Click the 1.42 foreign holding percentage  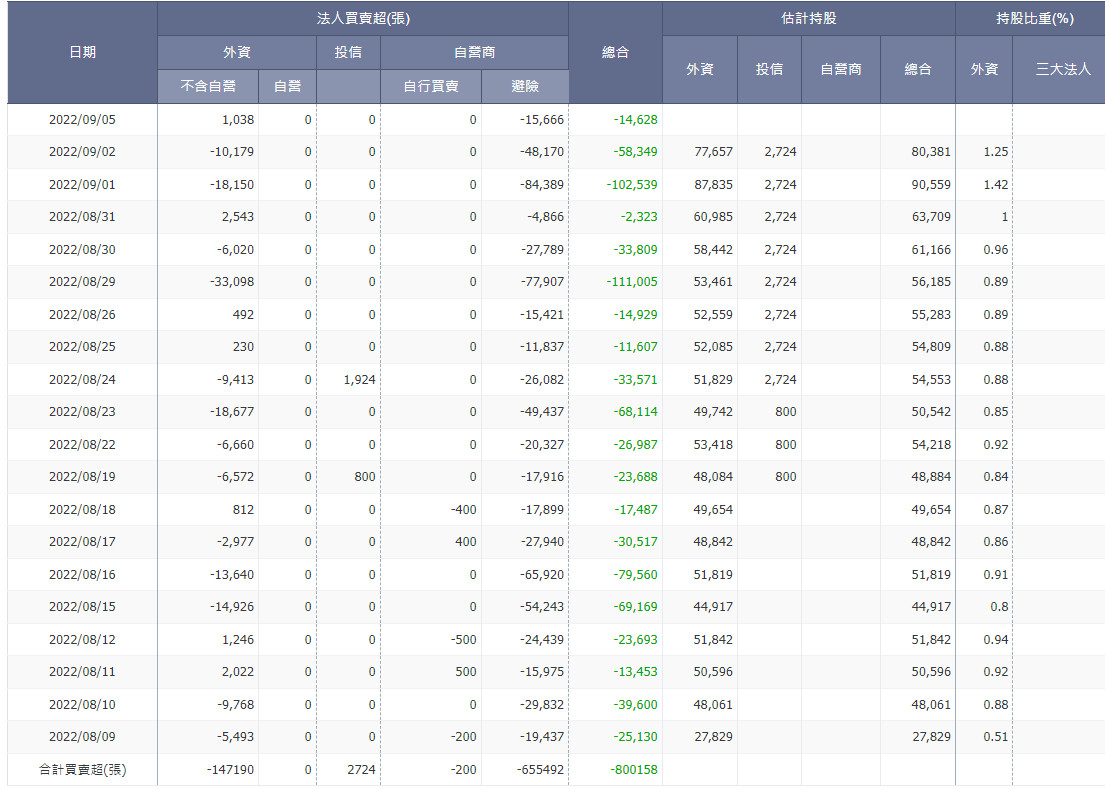(995, 185)
